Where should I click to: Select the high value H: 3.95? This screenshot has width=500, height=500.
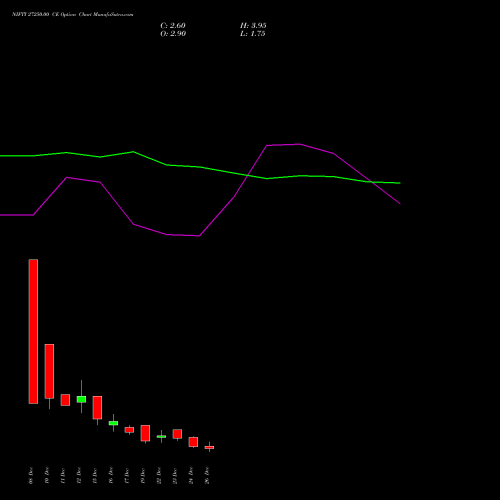click(x=253, y=26)
